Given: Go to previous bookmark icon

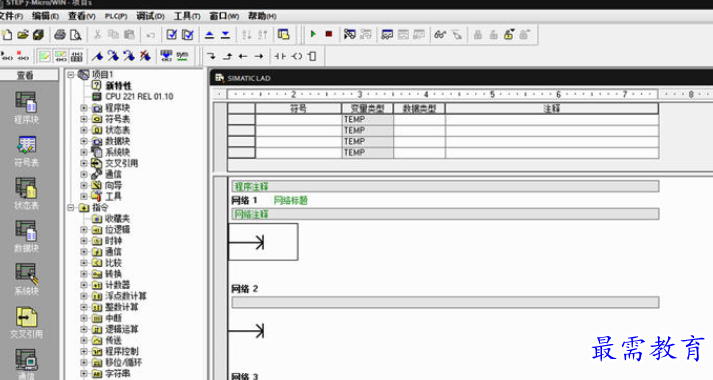Looking at the screenshot, I should tap(129, 56).
